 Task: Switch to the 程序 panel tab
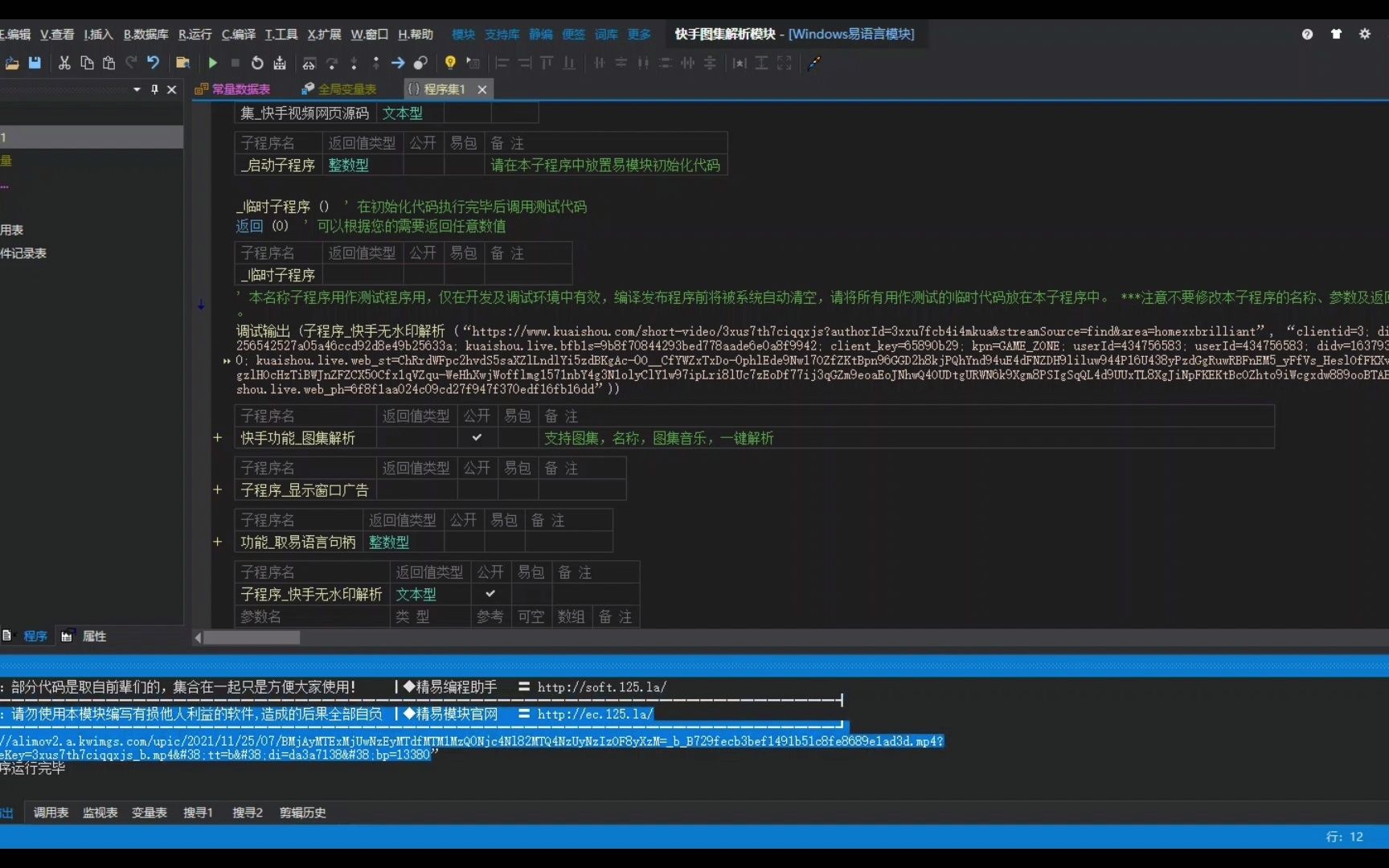click(26, 636)
